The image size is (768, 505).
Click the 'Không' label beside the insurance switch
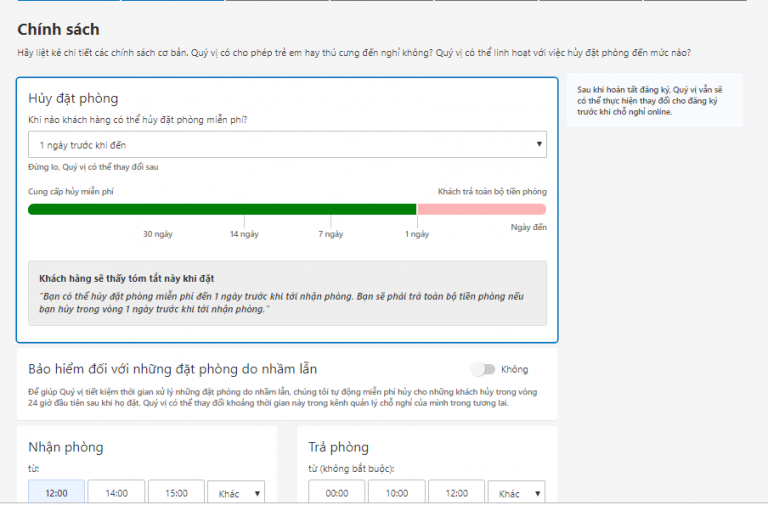tap(514, 369)
